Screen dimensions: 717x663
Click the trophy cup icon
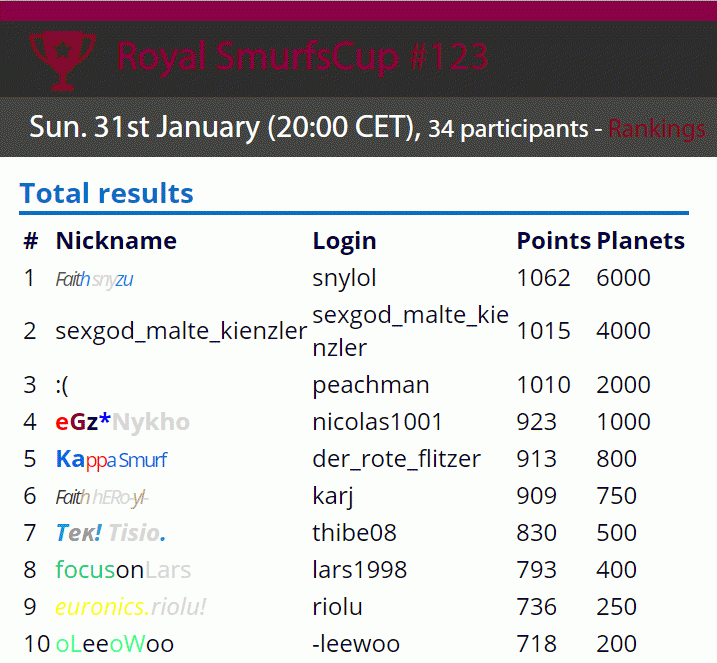63,61
